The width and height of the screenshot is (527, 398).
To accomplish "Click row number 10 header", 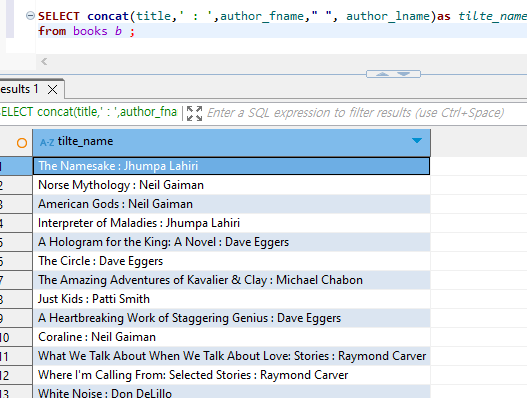I will [x=16, y=337].
